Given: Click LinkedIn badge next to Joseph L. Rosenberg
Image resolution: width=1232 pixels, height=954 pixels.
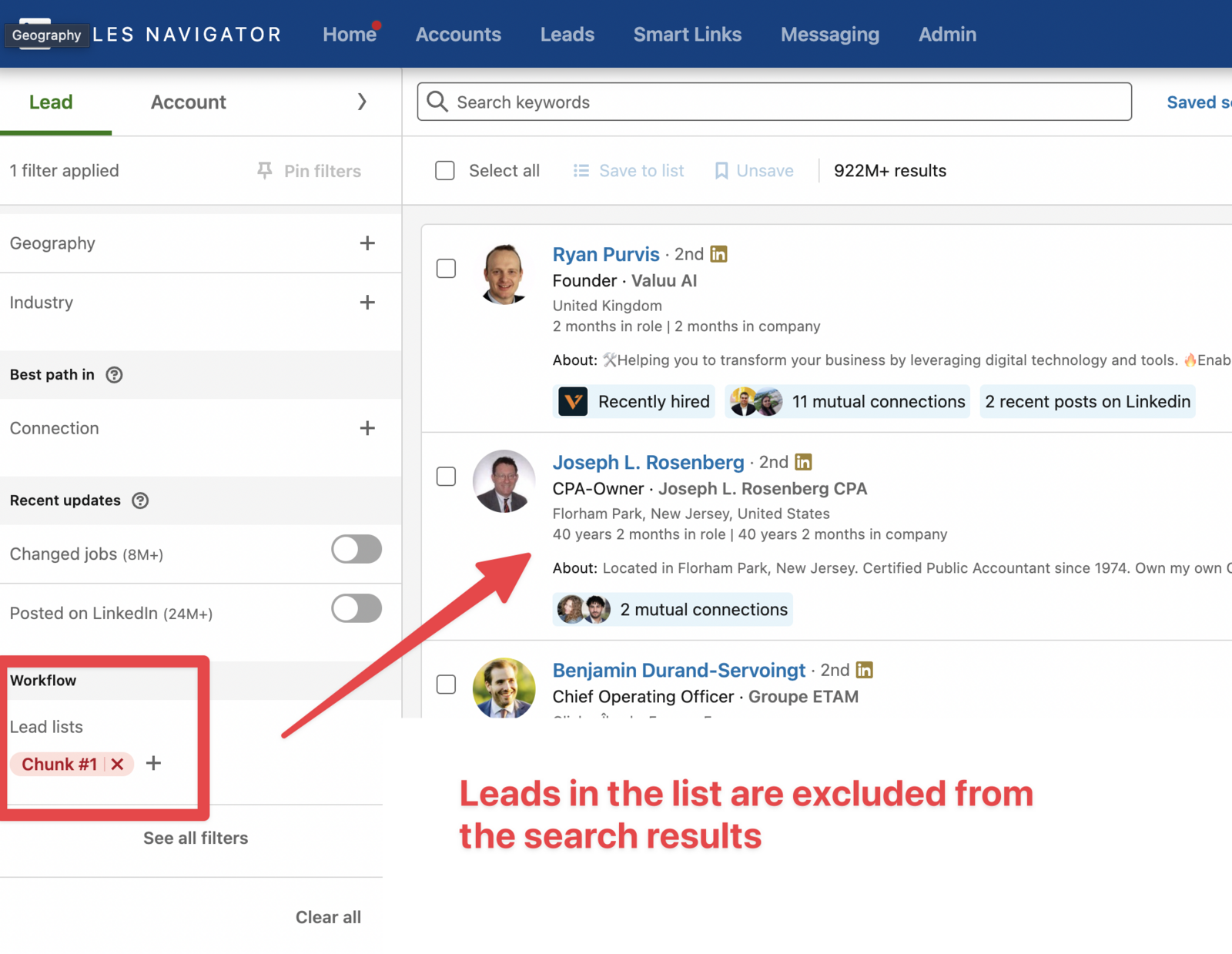Looking at the screenshot, I should [803, 462].
